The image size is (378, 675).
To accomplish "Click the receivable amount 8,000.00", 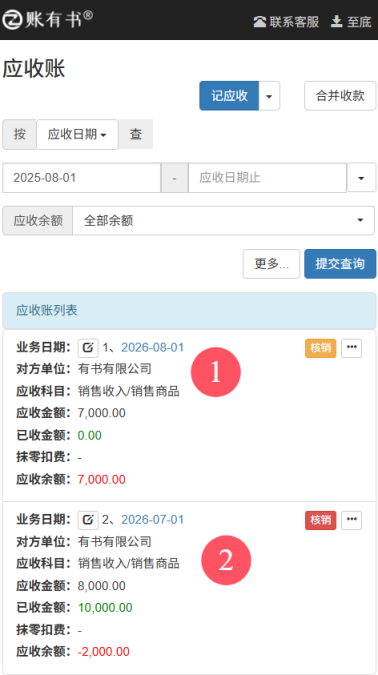I will point(102,586).
